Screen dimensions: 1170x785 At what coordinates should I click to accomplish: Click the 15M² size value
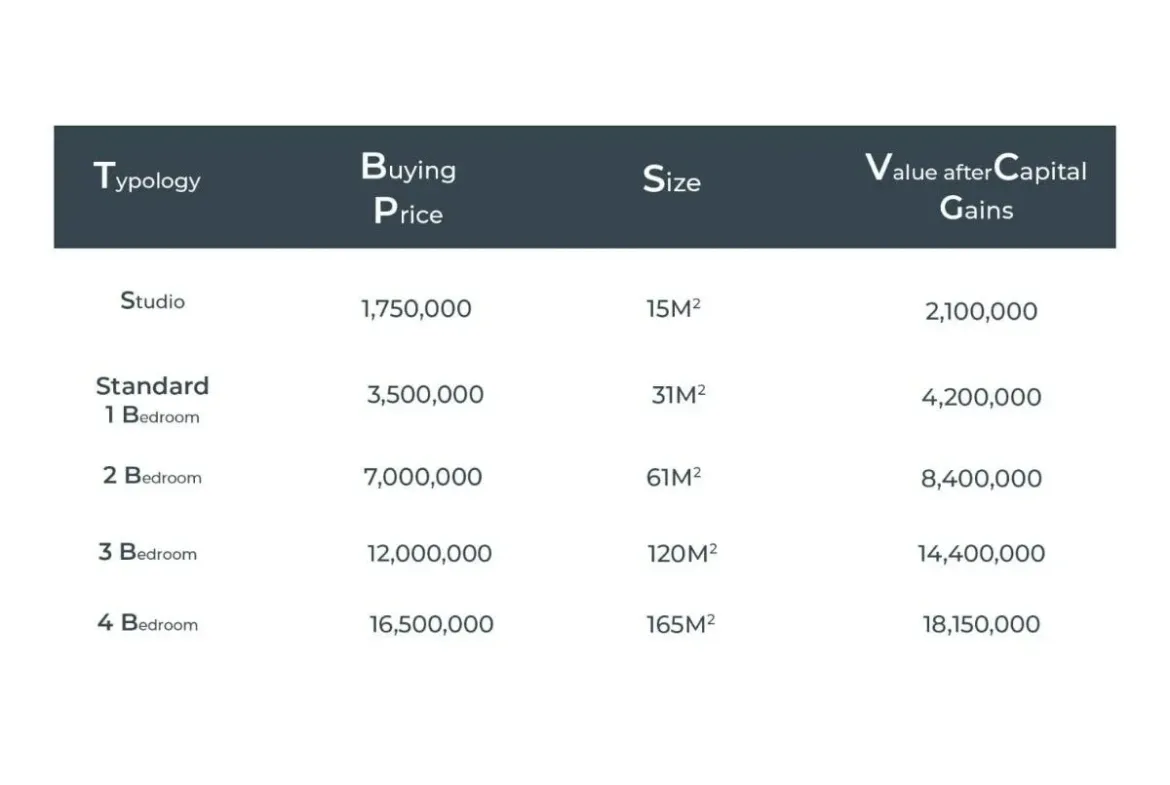point(673,308)
